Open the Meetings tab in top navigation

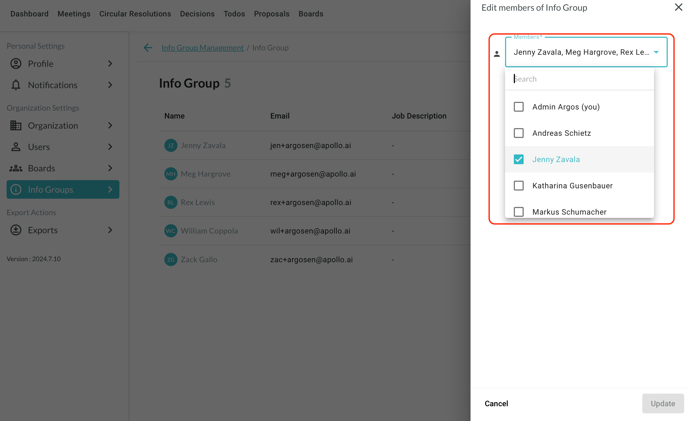point(74,14)
